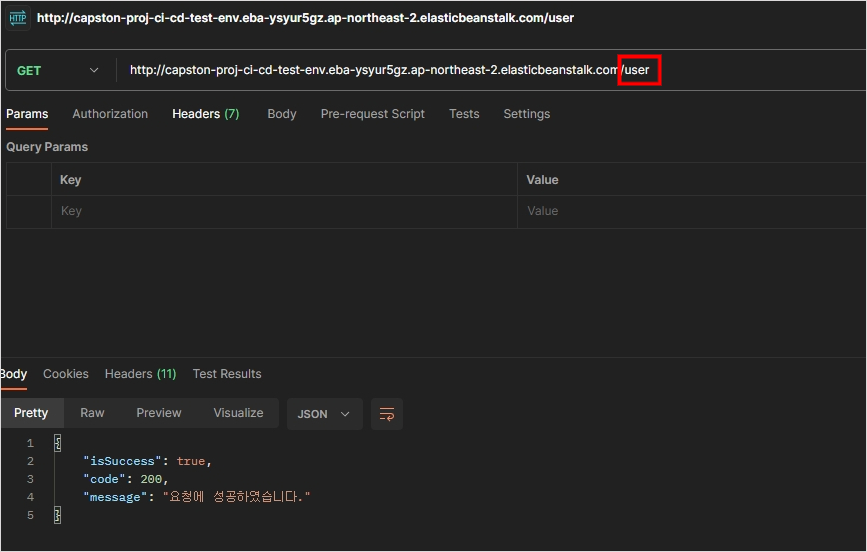Click the "isSuccess" key in the response
The width and height of the screenshot is (867, 552).
[x=122, y=461]
